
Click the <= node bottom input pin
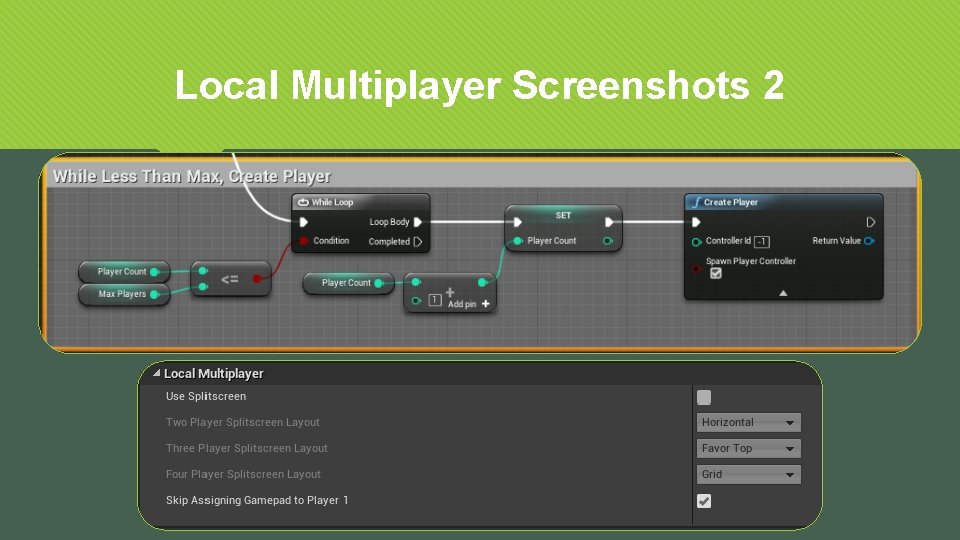(x=203, y=287)
